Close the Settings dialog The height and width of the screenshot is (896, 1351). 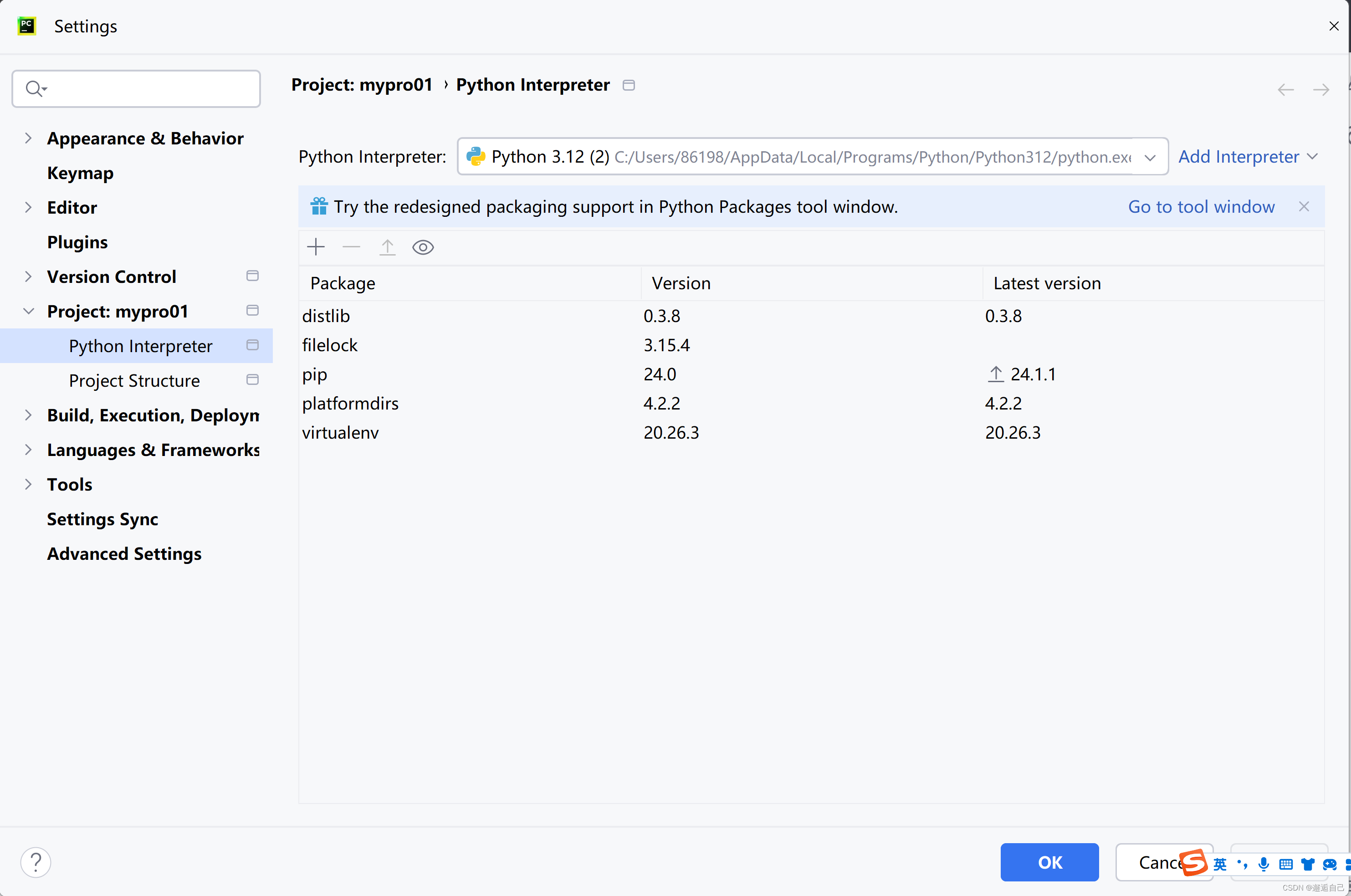coord(1334,26)
